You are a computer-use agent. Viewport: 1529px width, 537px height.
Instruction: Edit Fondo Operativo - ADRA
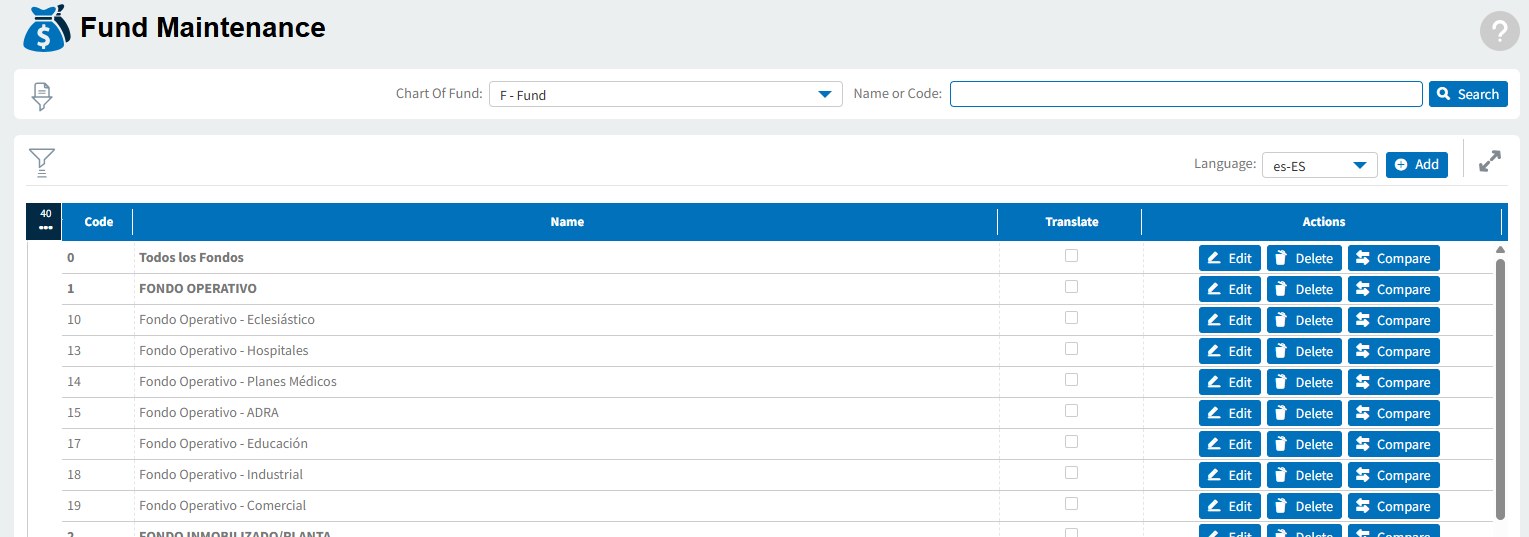pyautogui.click(x=1230, y=413)
